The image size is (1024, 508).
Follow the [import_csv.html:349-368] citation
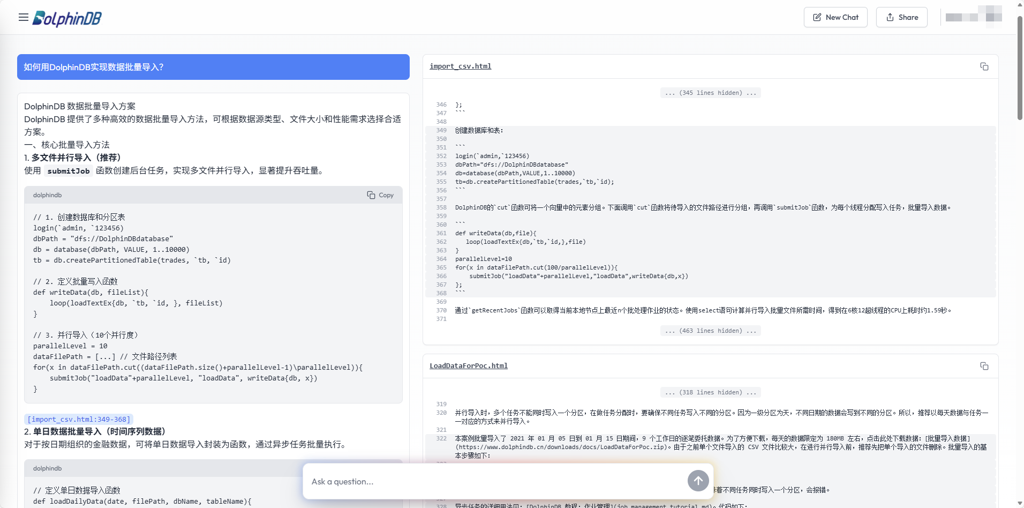click(x=78, y=419)
